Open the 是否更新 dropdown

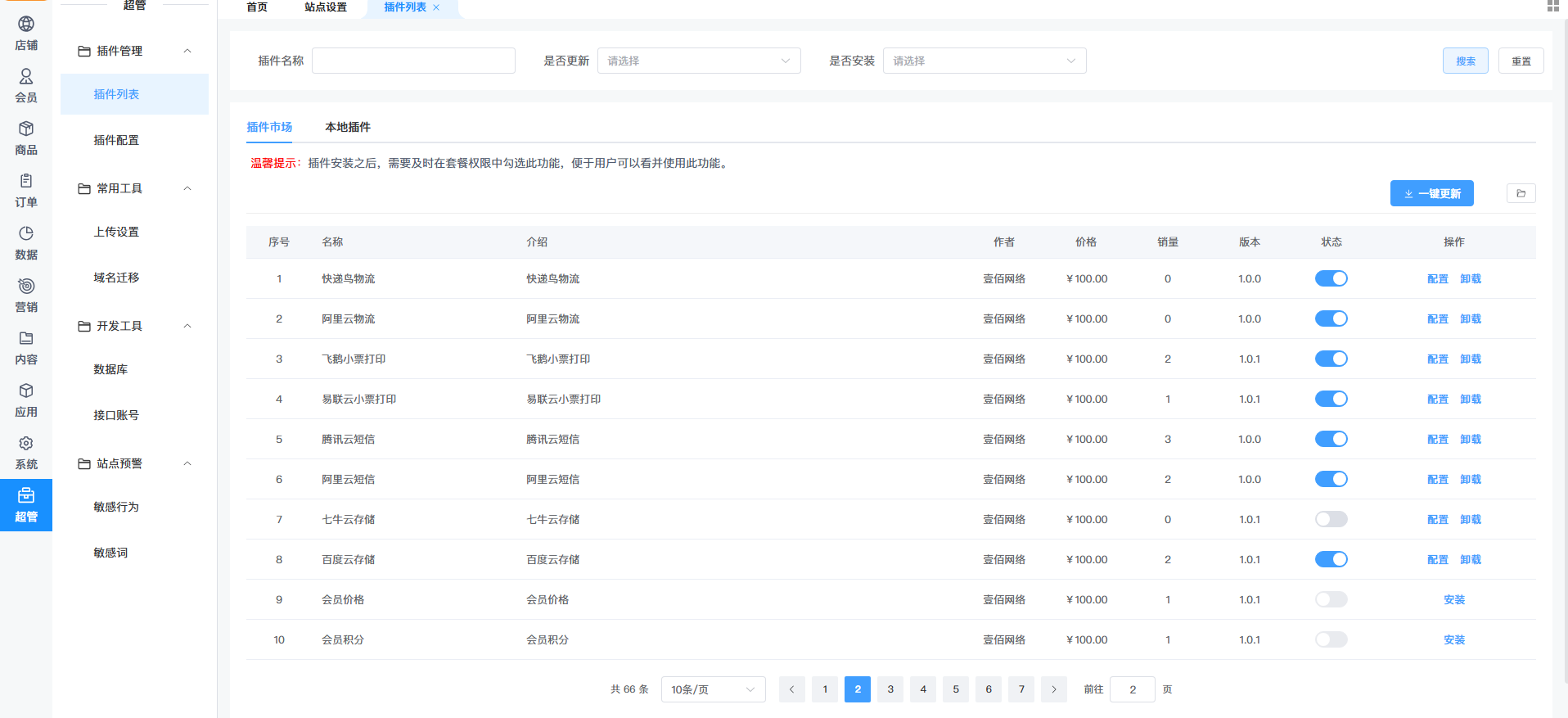tap(699, 61)
